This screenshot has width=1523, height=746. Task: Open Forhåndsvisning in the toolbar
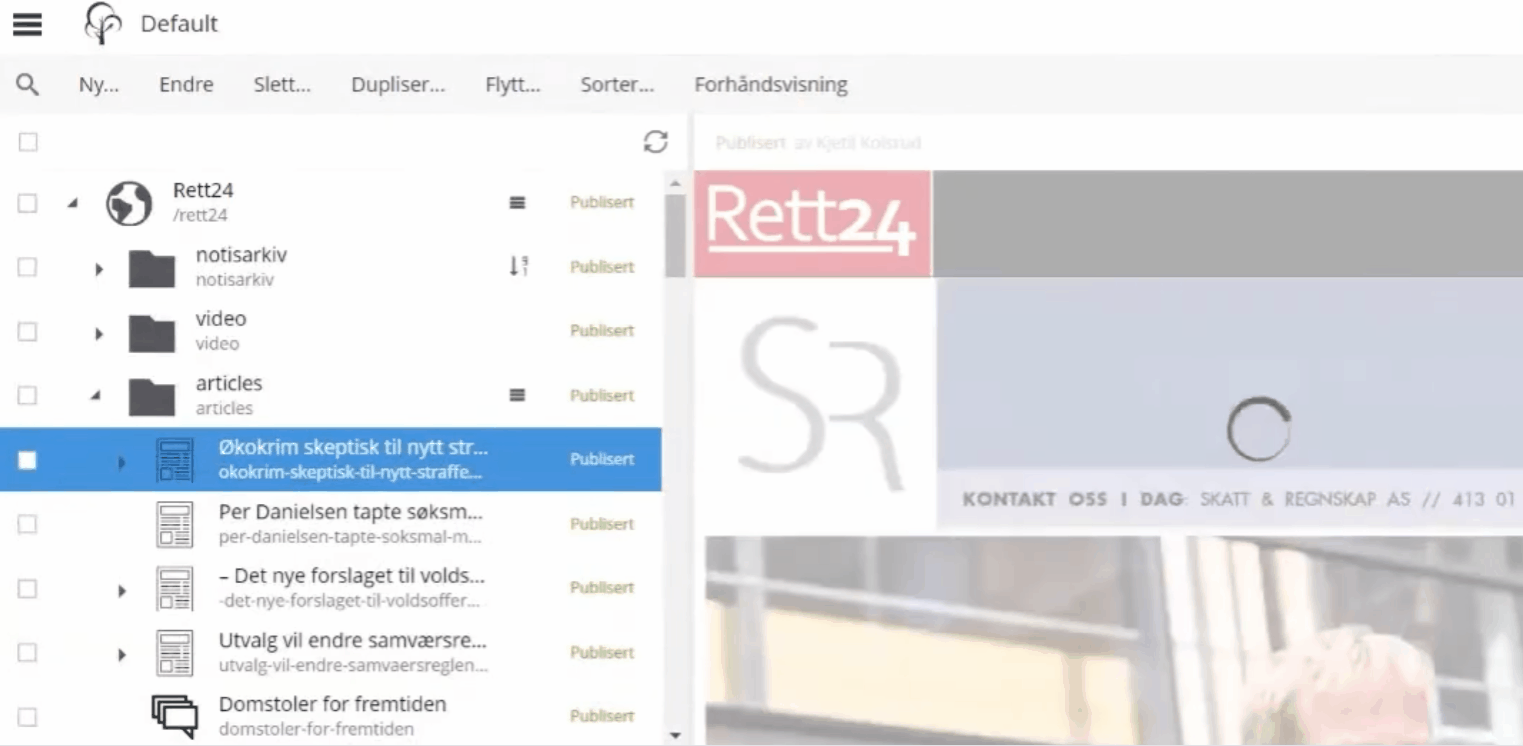[x=770, y=84]
